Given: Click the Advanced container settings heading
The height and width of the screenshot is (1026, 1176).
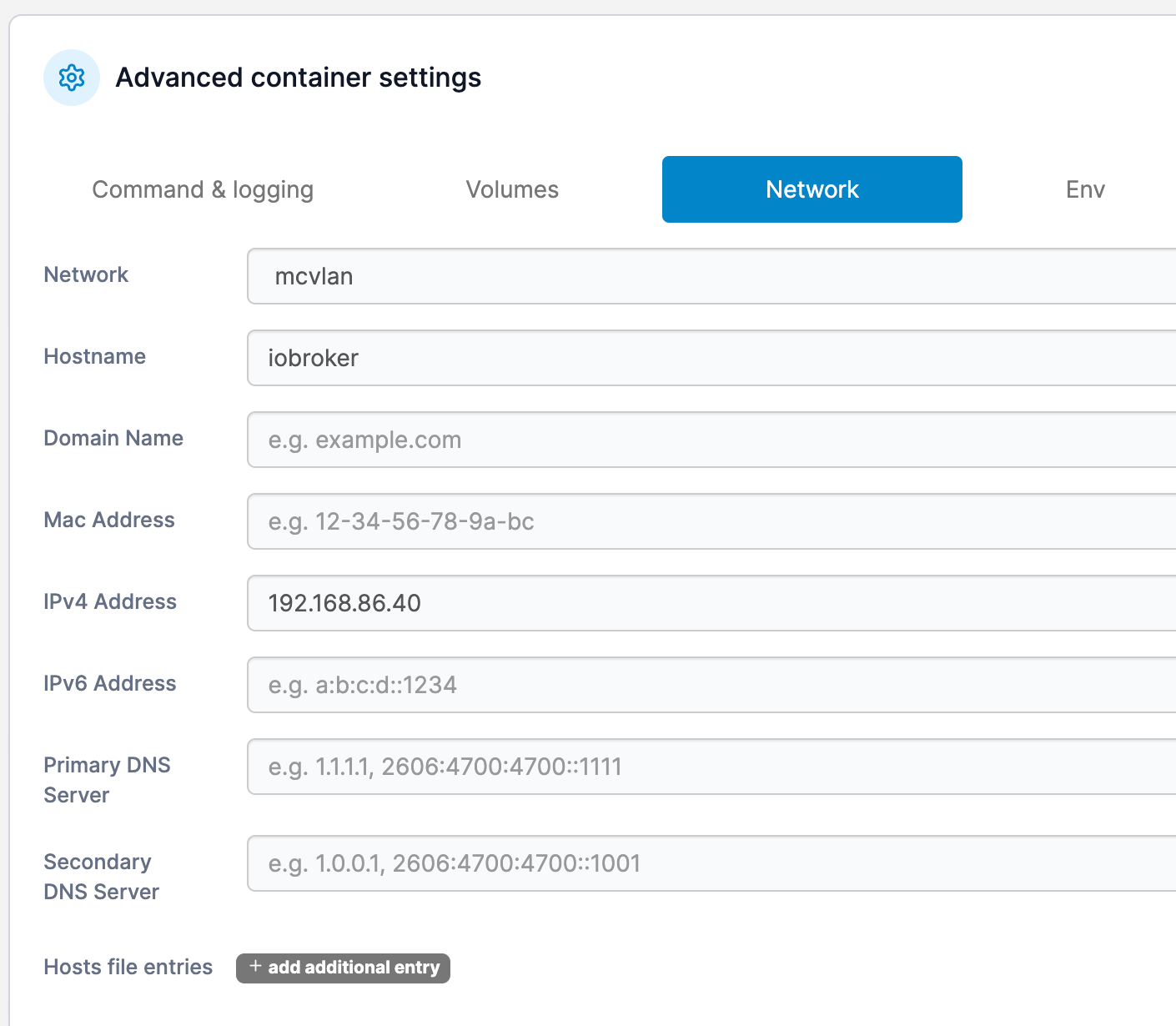Looking at the screenshot, I should tap(298, 78).
